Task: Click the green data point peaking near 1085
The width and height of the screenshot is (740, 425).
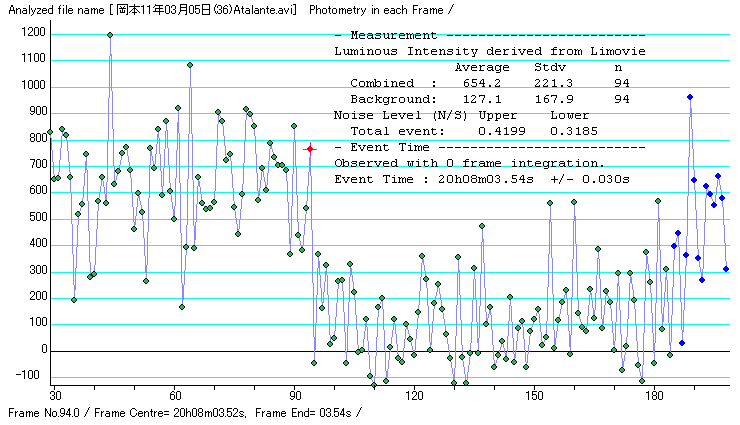Action: tap(190, 65)
